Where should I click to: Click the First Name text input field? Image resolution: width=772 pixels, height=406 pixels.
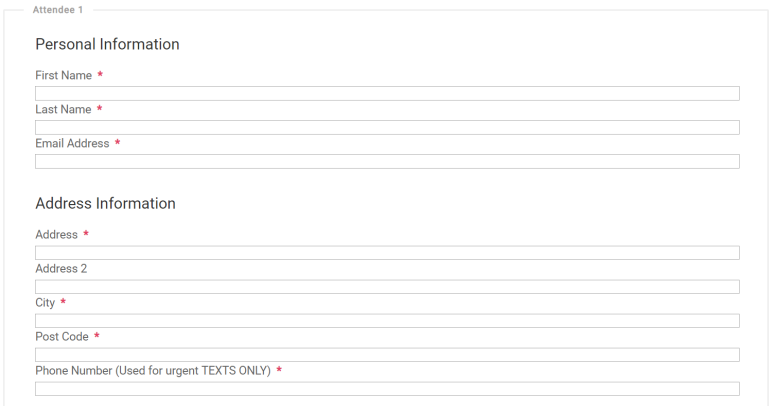point(387,94)
